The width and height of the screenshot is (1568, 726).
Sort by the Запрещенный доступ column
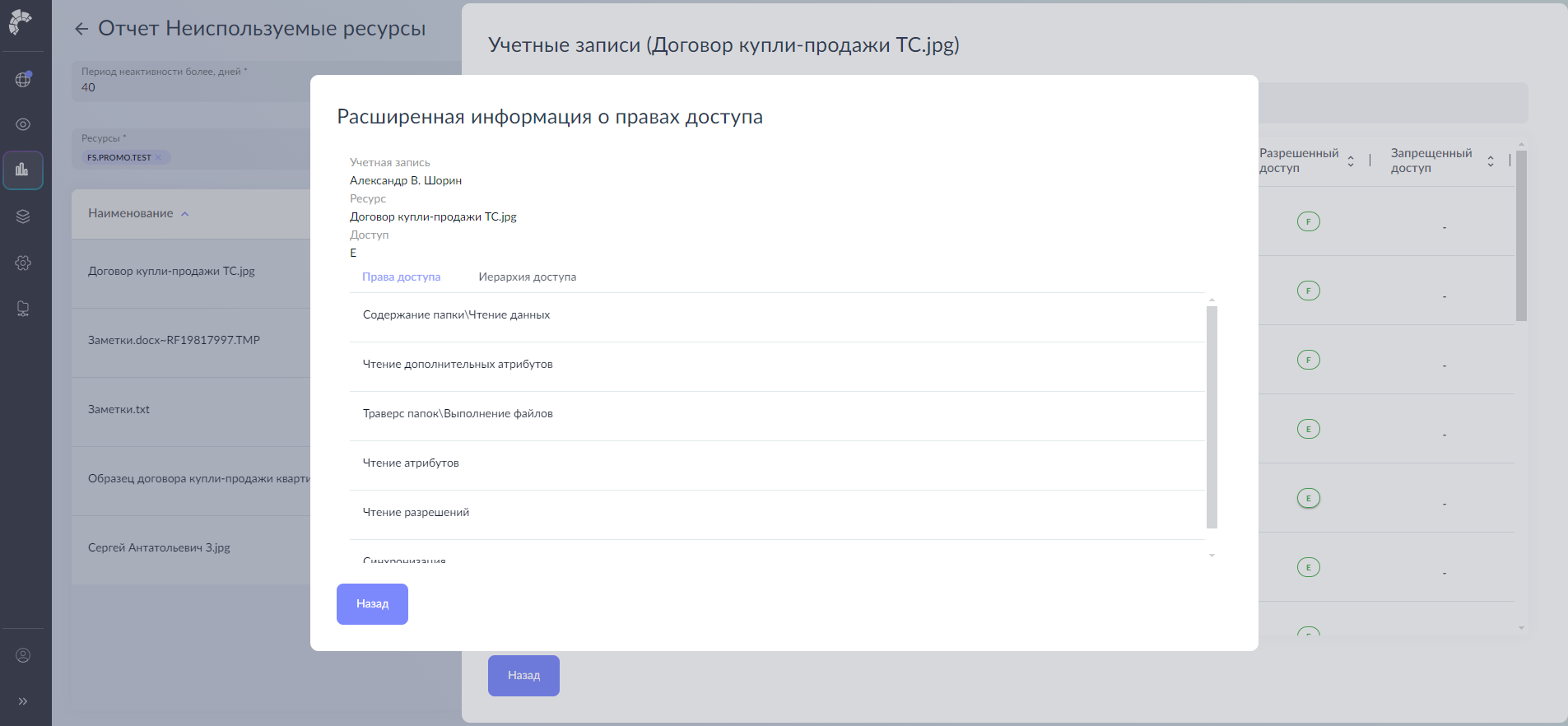[1491, 161]
